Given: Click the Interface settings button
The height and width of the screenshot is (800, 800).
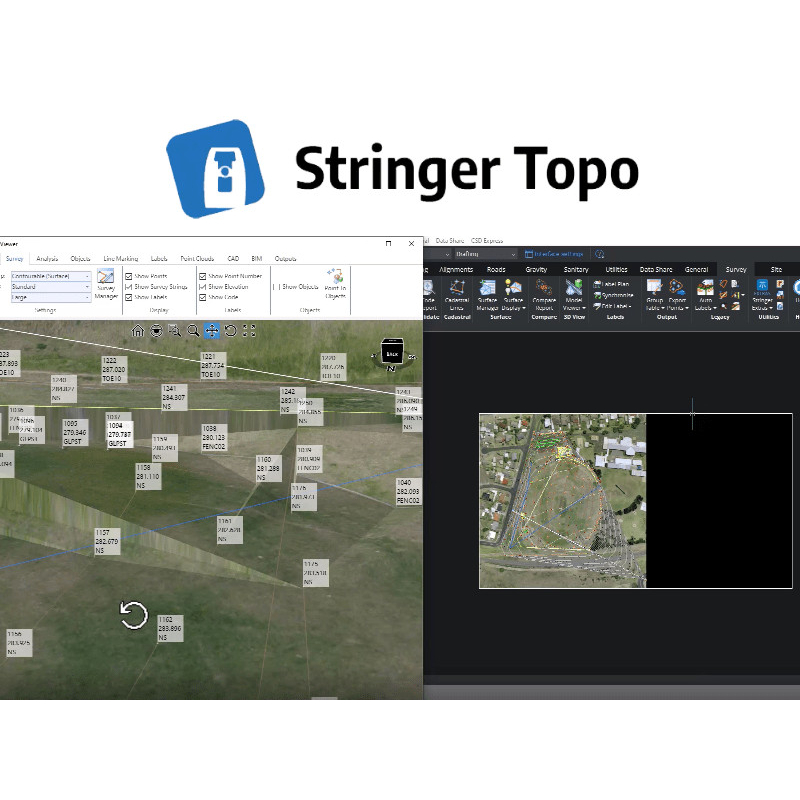Looking at the screenshot, I should [554, 254].
